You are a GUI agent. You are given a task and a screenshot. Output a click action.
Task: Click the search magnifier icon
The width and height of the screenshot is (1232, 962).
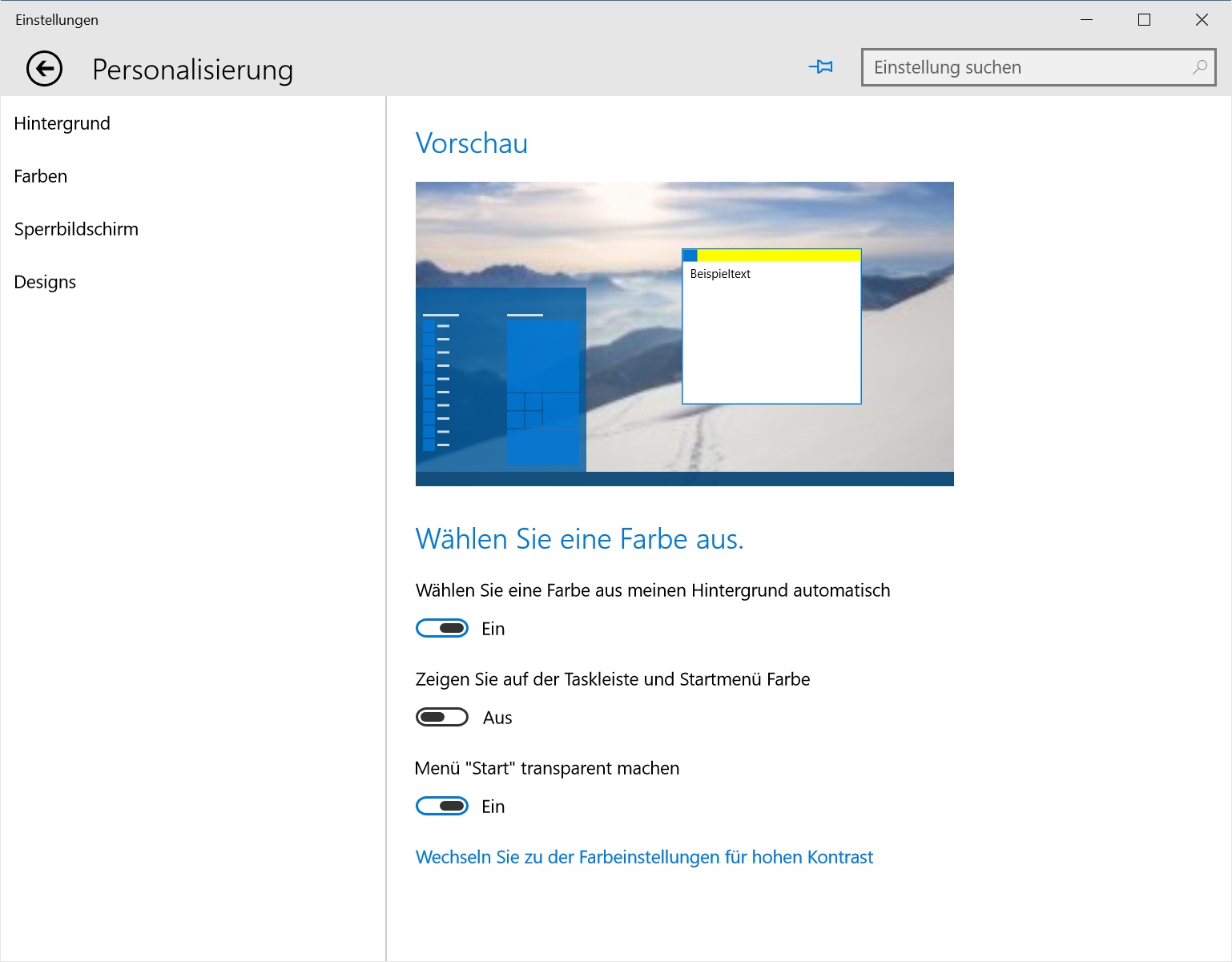pyautogui.click(x=1199, y=67)
